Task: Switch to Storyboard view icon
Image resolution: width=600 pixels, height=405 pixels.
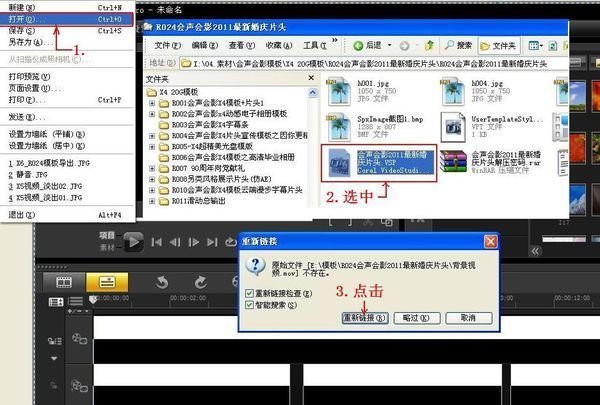Action: (x=64, y=283)
